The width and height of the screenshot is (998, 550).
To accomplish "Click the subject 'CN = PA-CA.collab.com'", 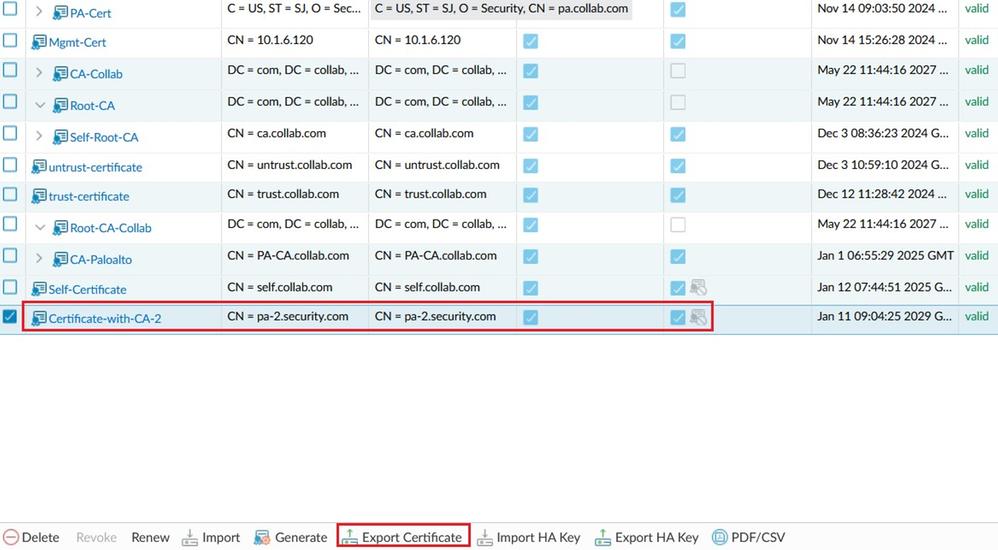I will coord(288,256).
